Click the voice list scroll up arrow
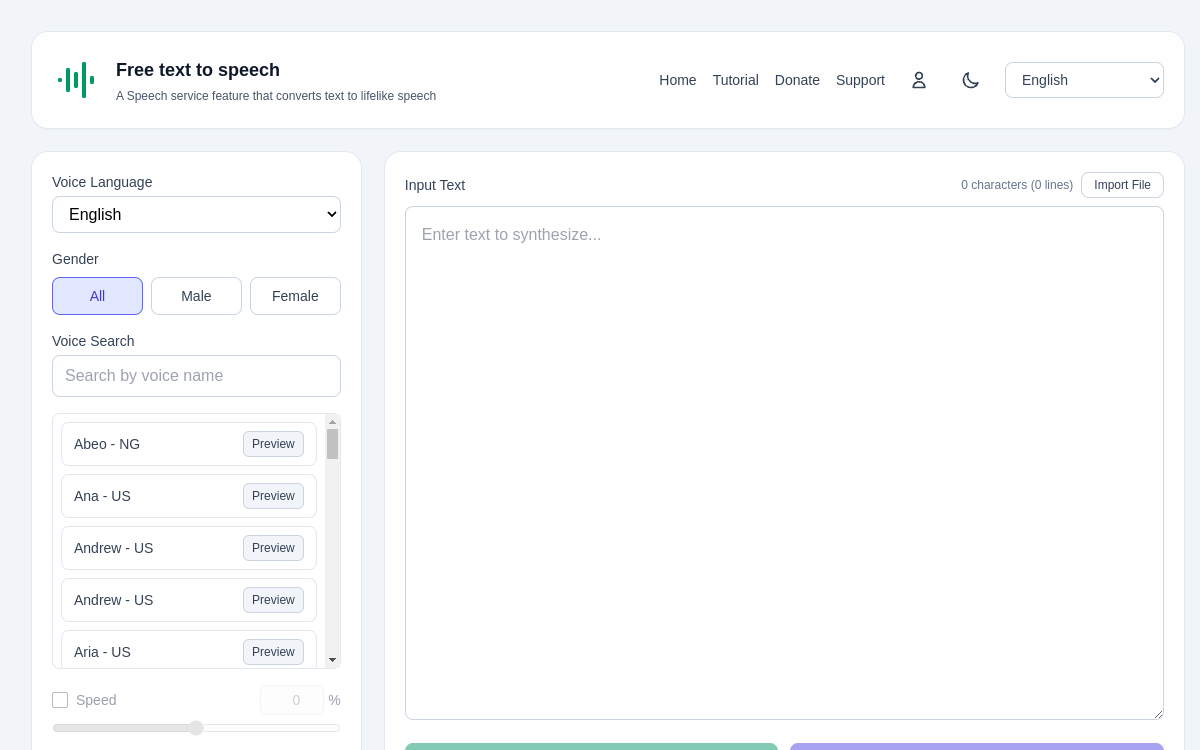The width and height of the screenshot is (1200, 750). (x=333, y=422)
